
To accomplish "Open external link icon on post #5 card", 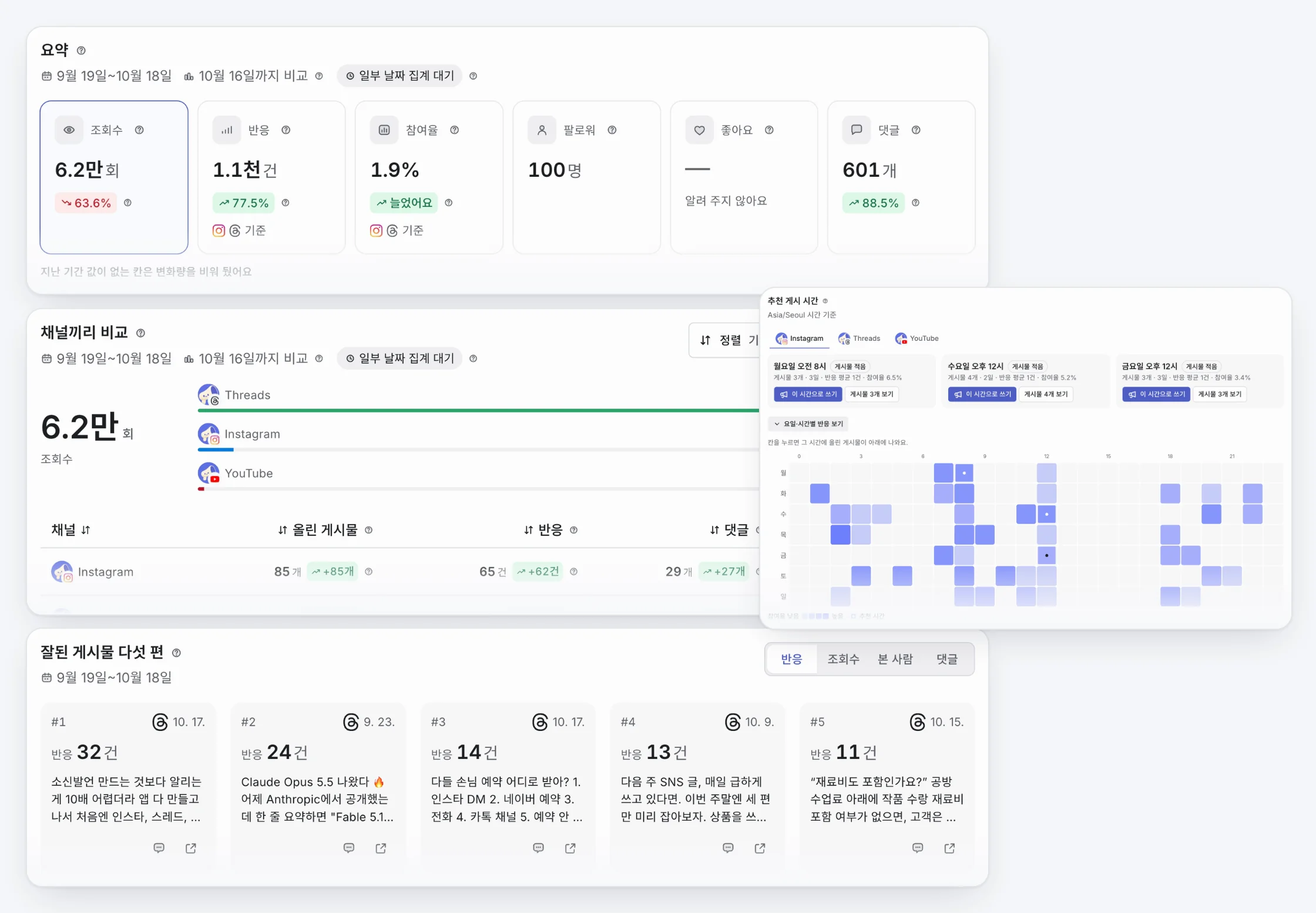I will tap(950, 848).
